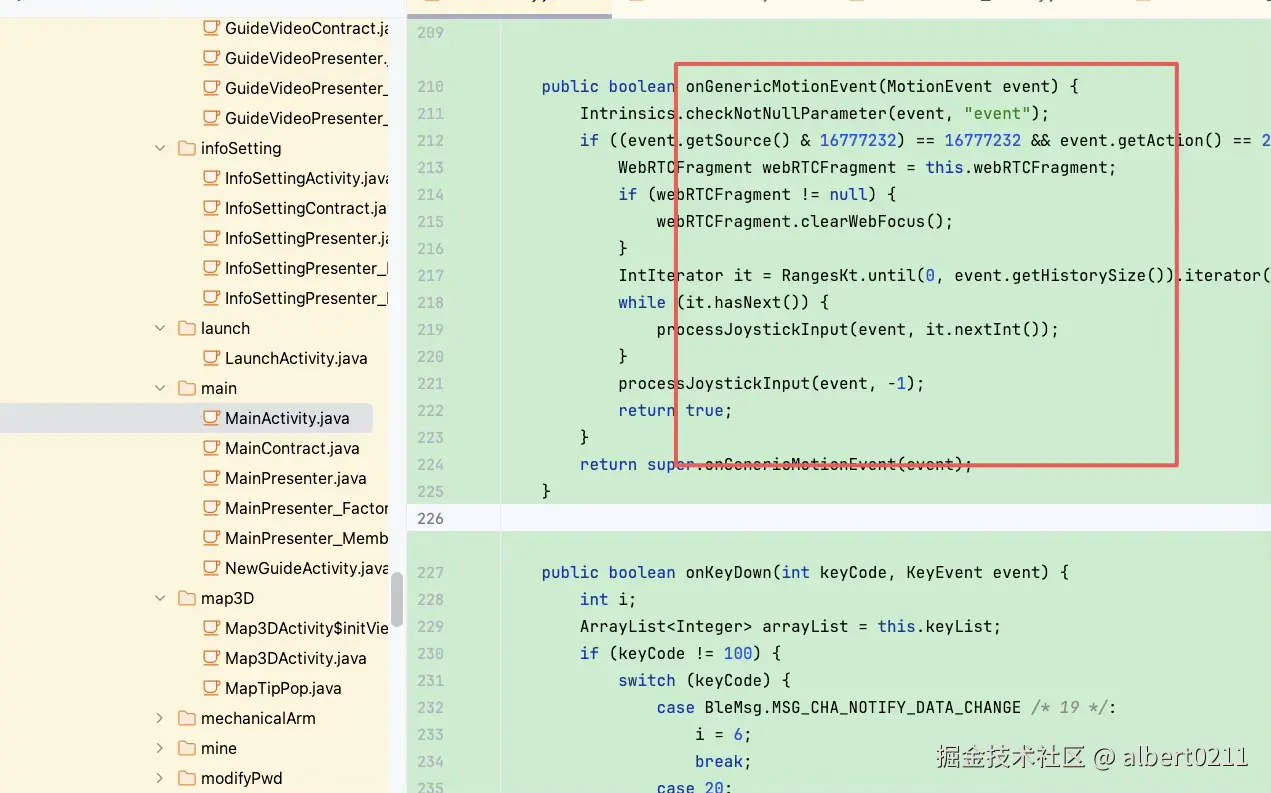Expand the modifyPwd package node
Image resolution: width=1271 pixels, height=793 pixels.
point(160,778)
